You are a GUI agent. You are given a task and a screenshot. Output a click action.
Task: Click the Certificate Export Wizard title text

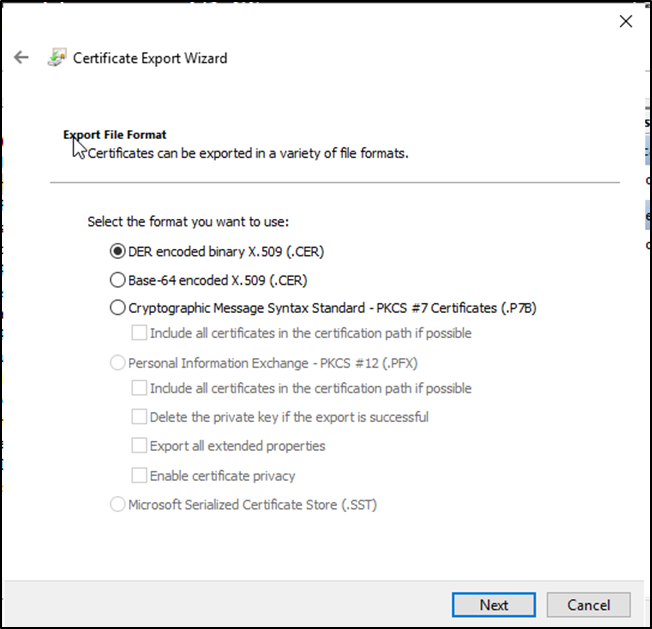tap(150, 58)
